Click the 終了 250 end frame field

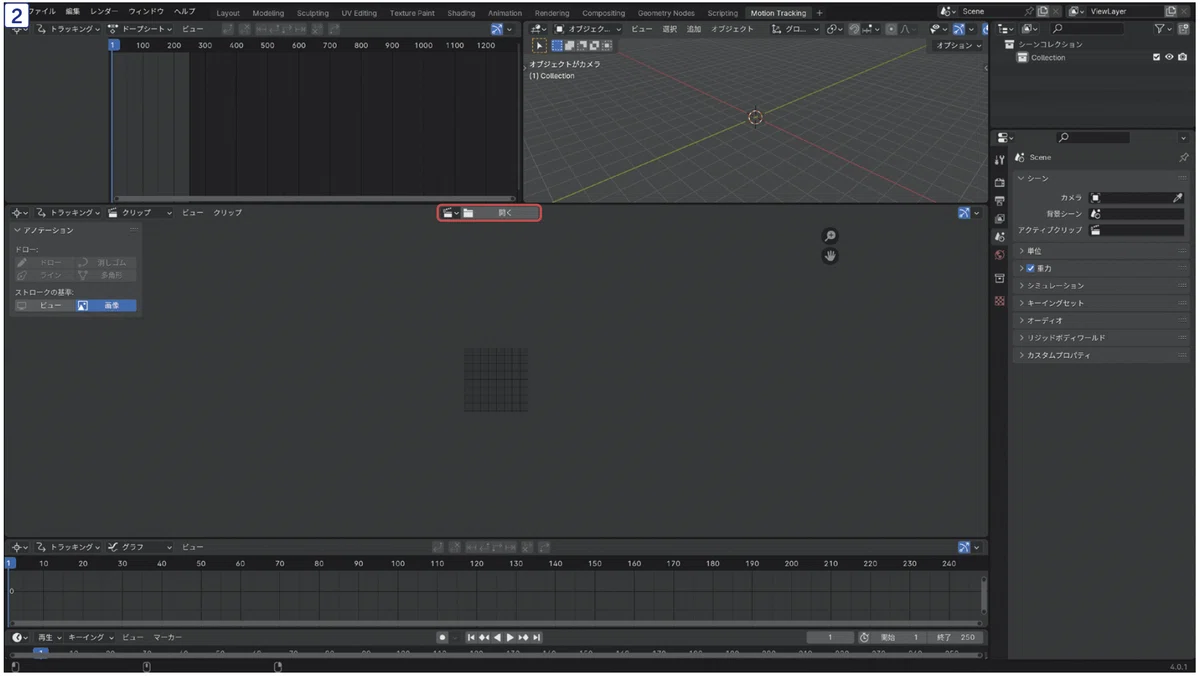point(955,637)
